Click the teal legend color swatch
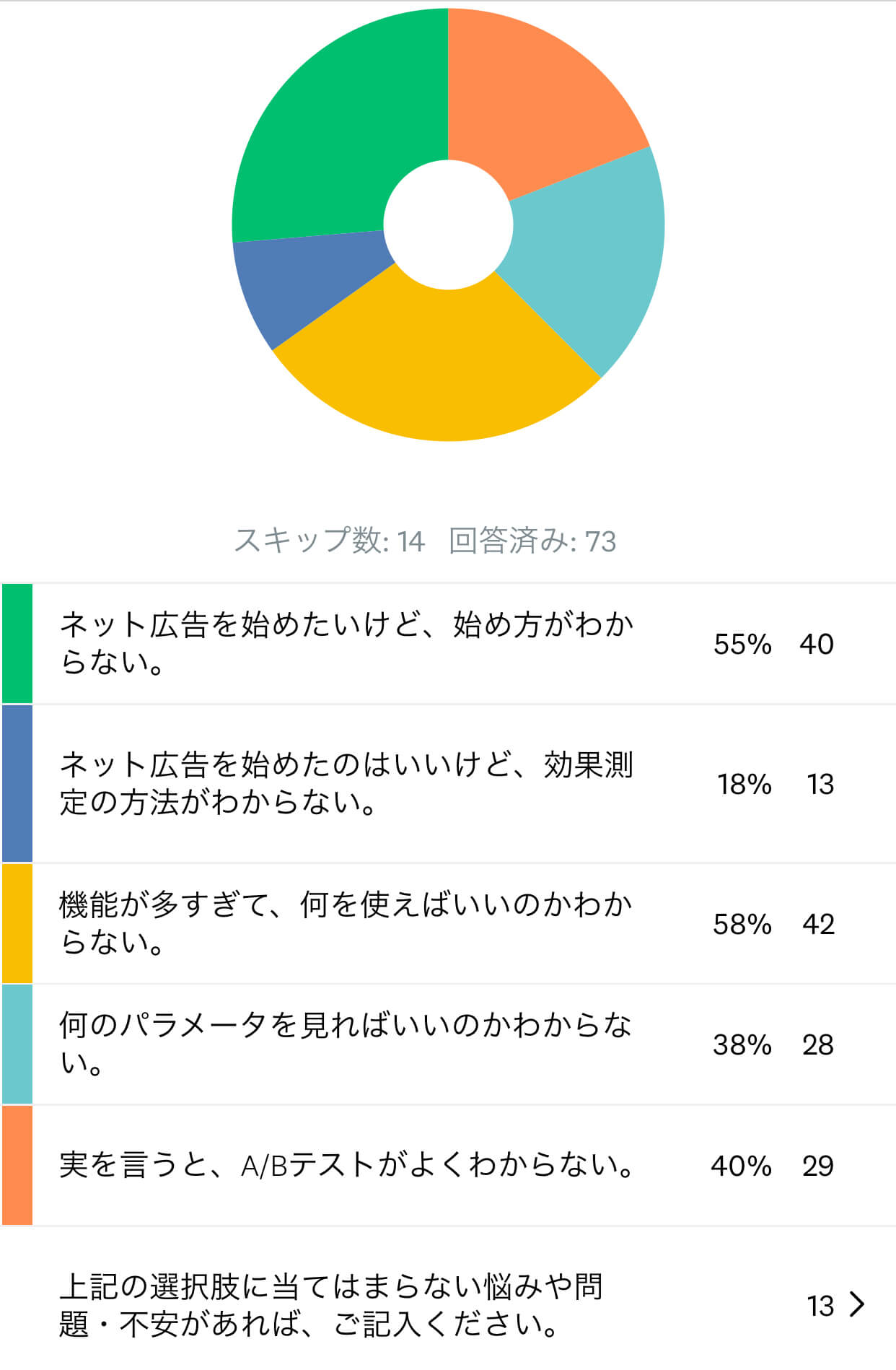This screenshot has height=1370, width=896. (17, 1044)
